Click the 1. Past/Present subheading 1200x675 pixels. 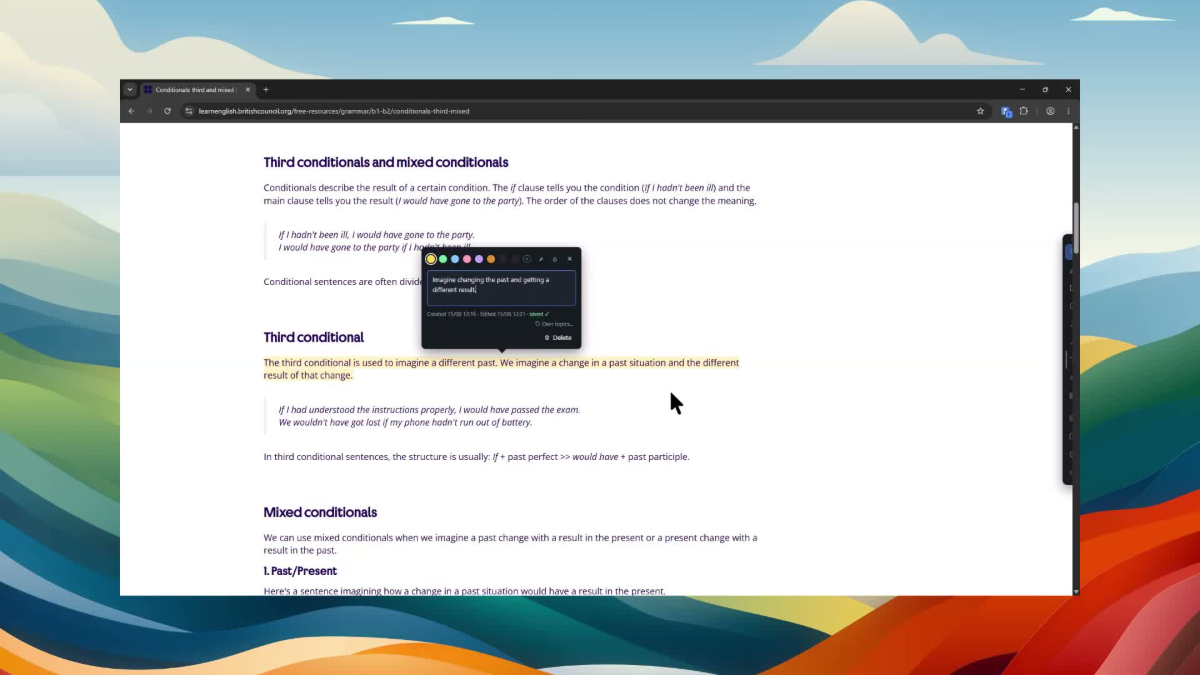click(x=300, y=571)
